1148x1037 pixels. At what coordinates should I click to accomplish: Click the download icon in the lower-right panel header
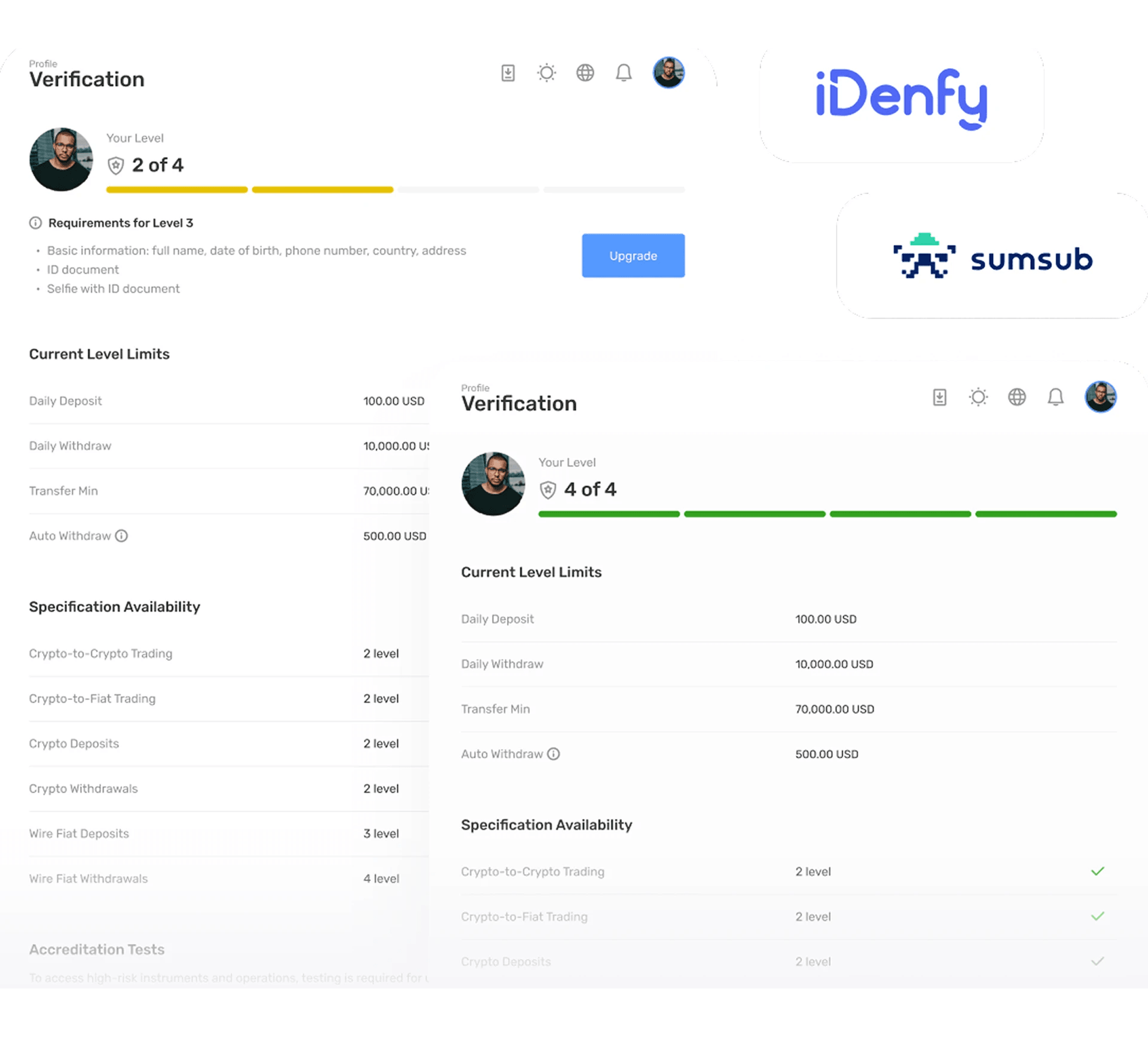pos(939,397)
